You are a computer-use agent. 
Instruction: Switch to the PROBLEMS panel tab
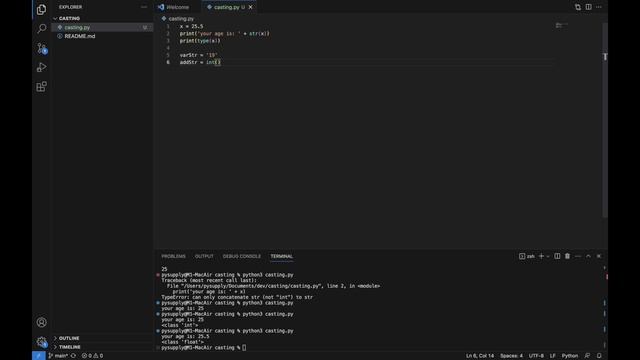point(173,256)
